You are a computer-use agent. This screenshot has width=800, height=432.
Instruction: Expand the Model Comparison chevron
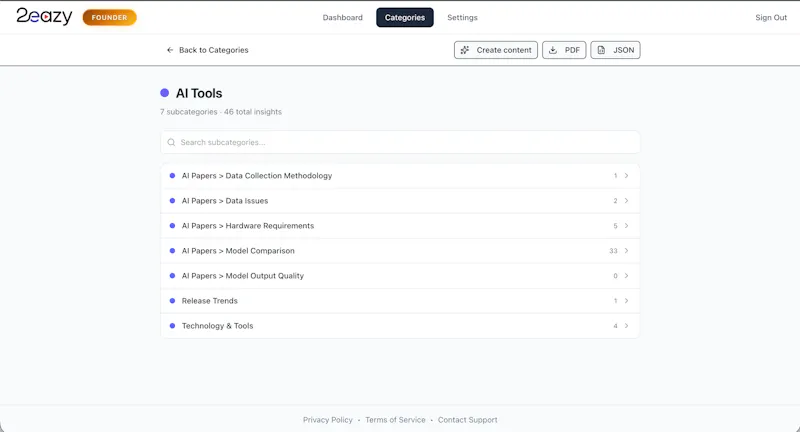click(x=627, y=250)
